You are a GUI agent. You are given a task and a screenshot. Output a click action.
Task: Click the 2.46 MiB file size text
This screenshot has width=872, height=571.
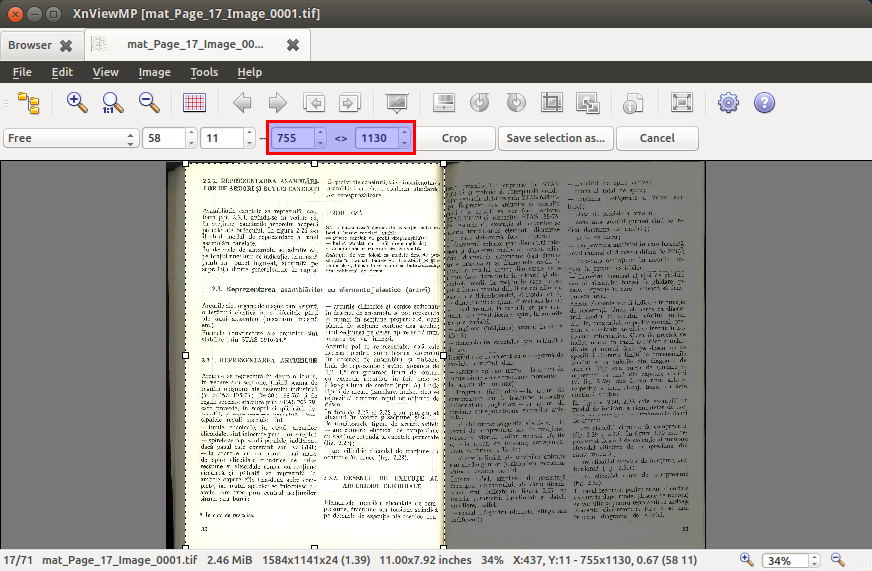(229, 560)
